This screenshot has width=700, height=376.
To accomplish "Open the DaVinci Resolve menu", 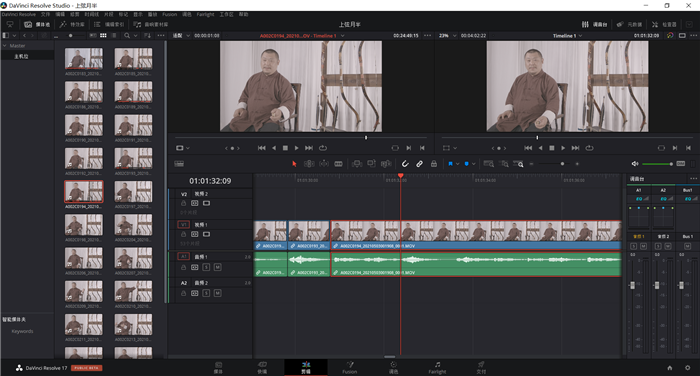I will (19, 14).
